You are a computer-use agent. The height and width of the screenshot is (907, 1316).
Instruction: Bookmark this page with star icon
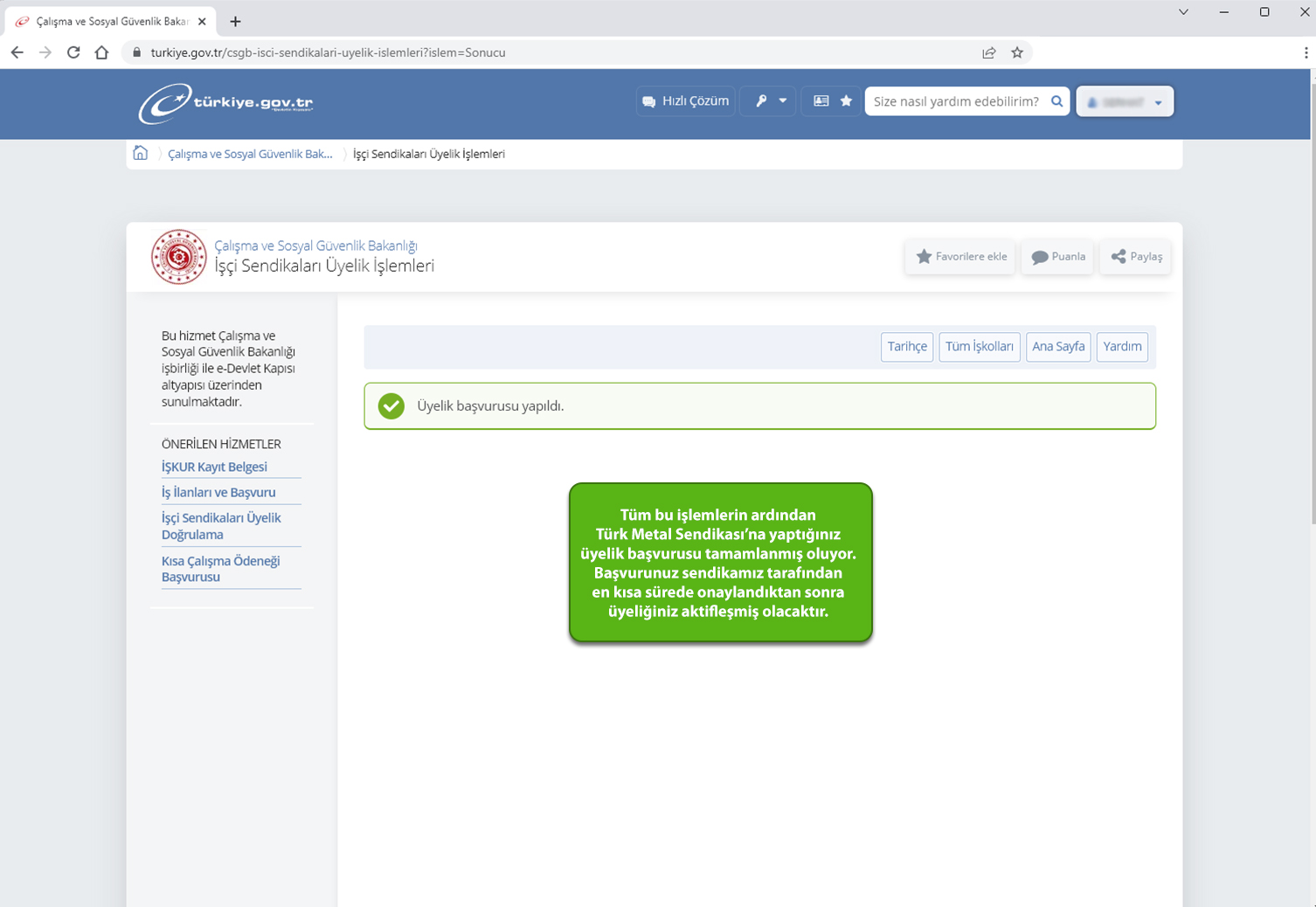[1017, 52]
